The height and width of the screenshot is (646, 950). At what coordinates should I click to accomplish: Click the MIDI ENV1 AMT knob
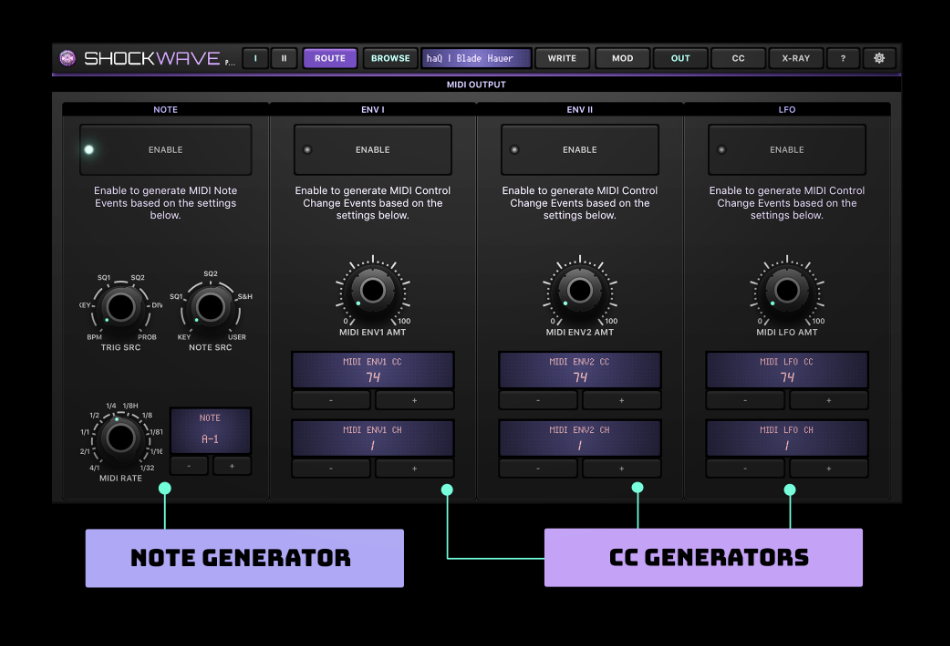click(x=373, y=290)
